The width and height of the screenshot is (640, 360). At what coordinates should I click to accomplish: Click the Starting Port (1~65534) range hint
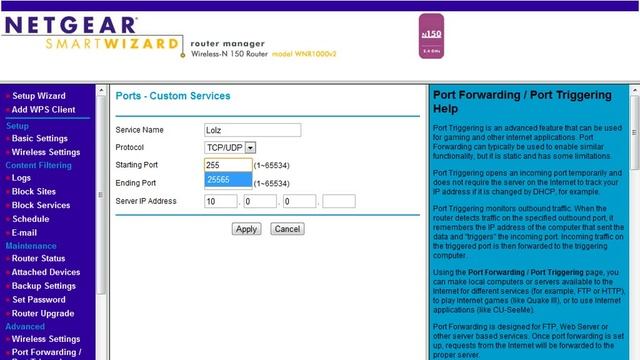tap(272, 165)
